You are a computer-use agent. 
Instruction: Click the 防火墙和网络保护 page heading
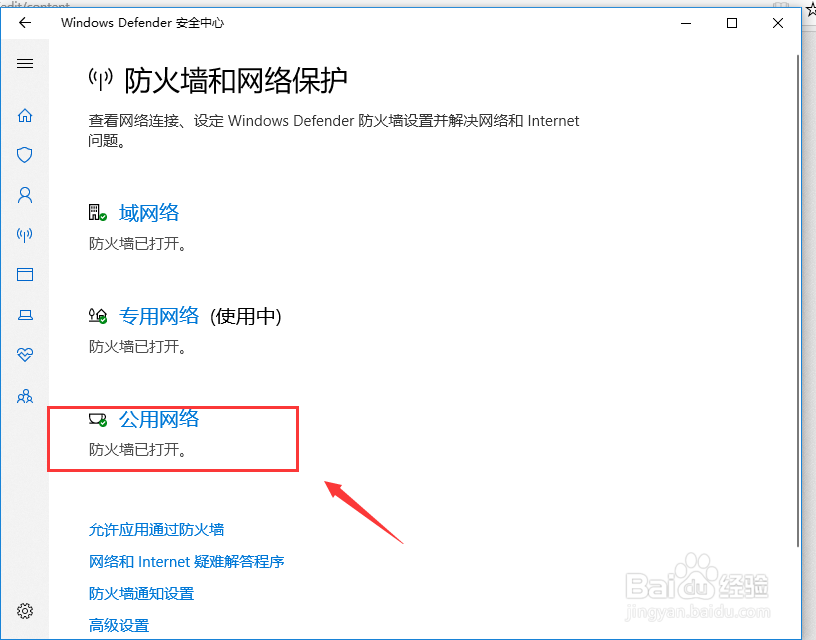[236, 81]
